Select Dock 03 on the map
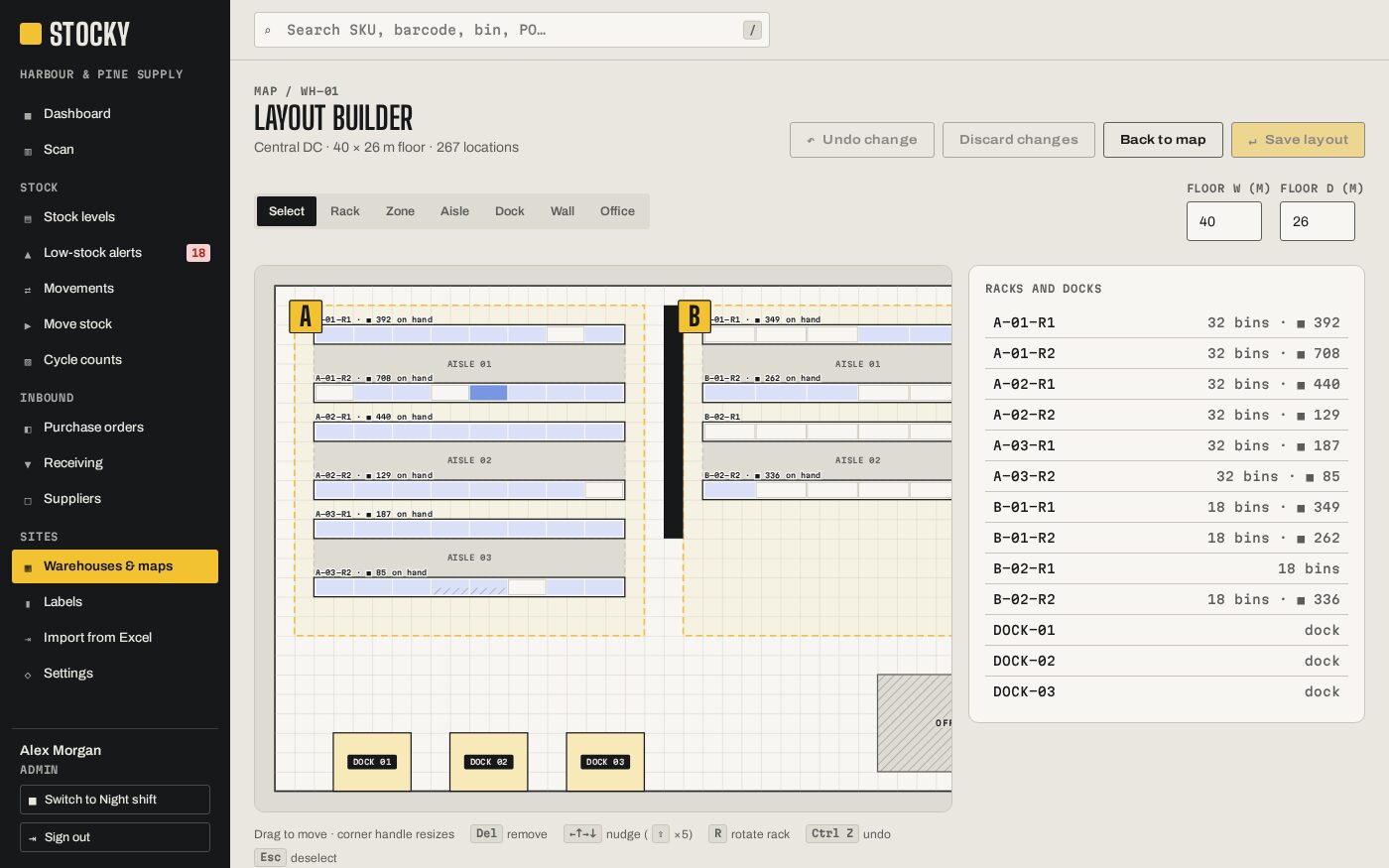Viewport: 1389px width, 868px height. coord(605,762)
